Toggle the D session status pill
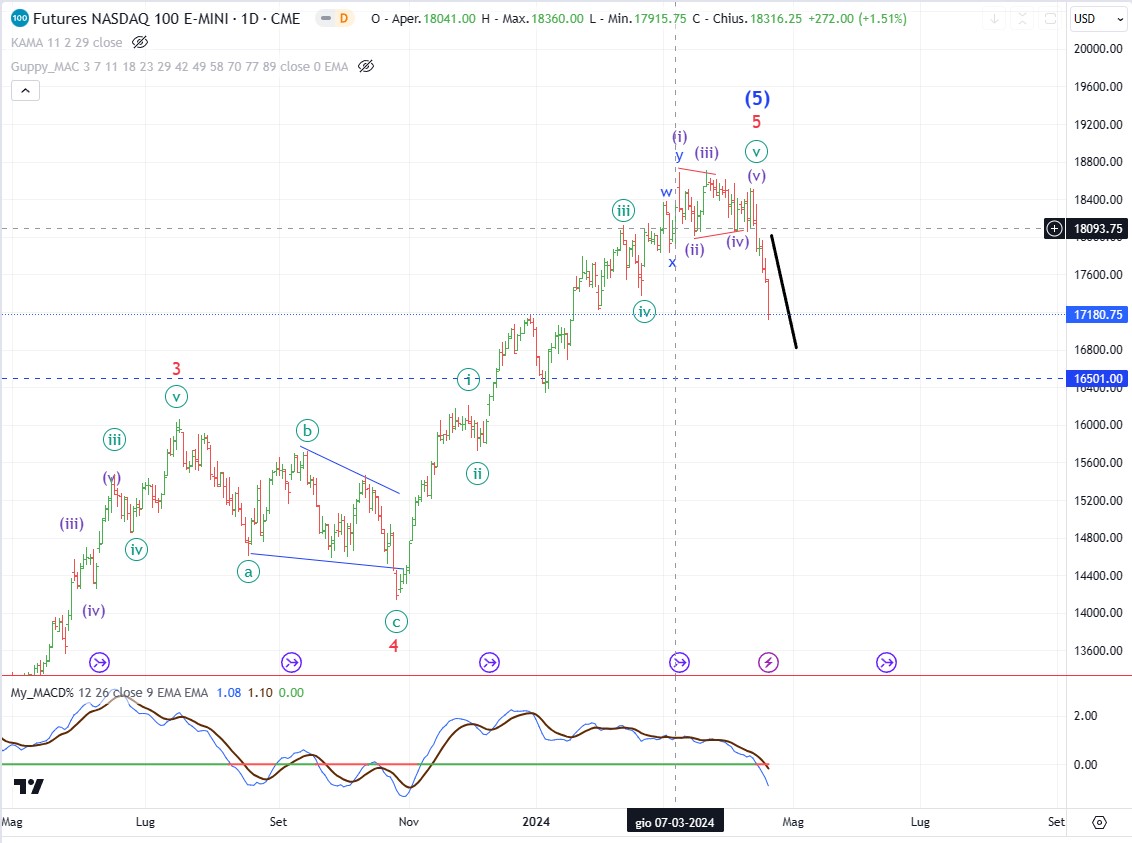This screenshot has width=1132, height=843. point(335,19)
